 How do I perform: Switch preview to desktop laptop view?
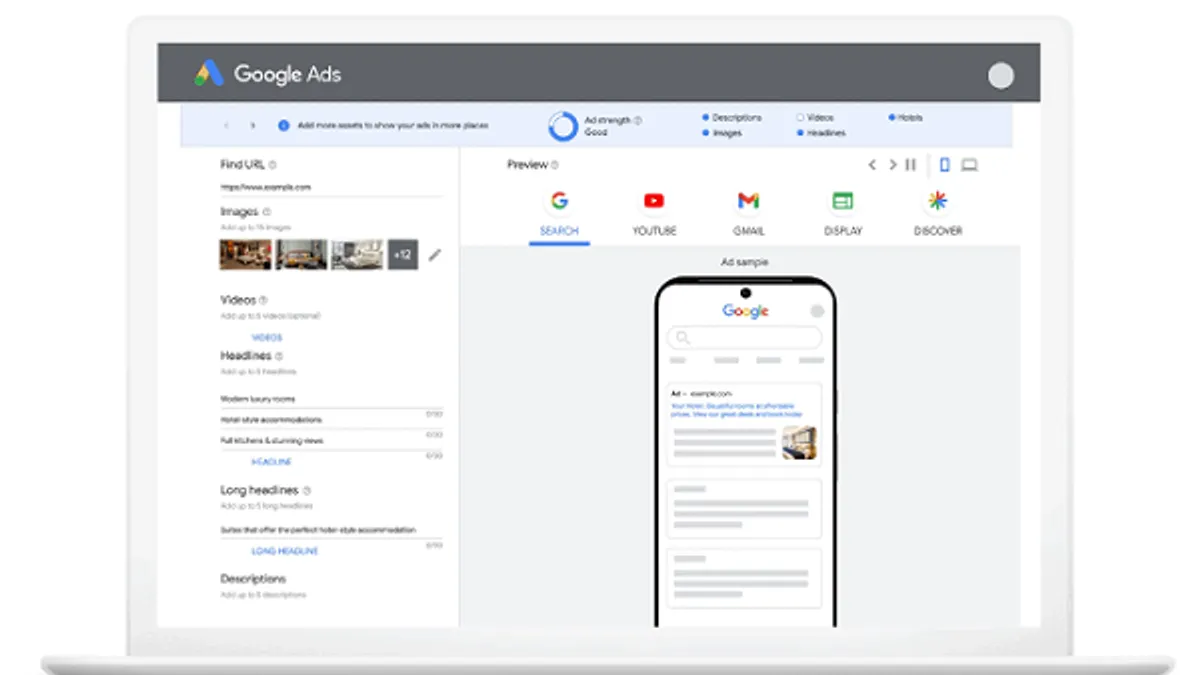(969, 165)
